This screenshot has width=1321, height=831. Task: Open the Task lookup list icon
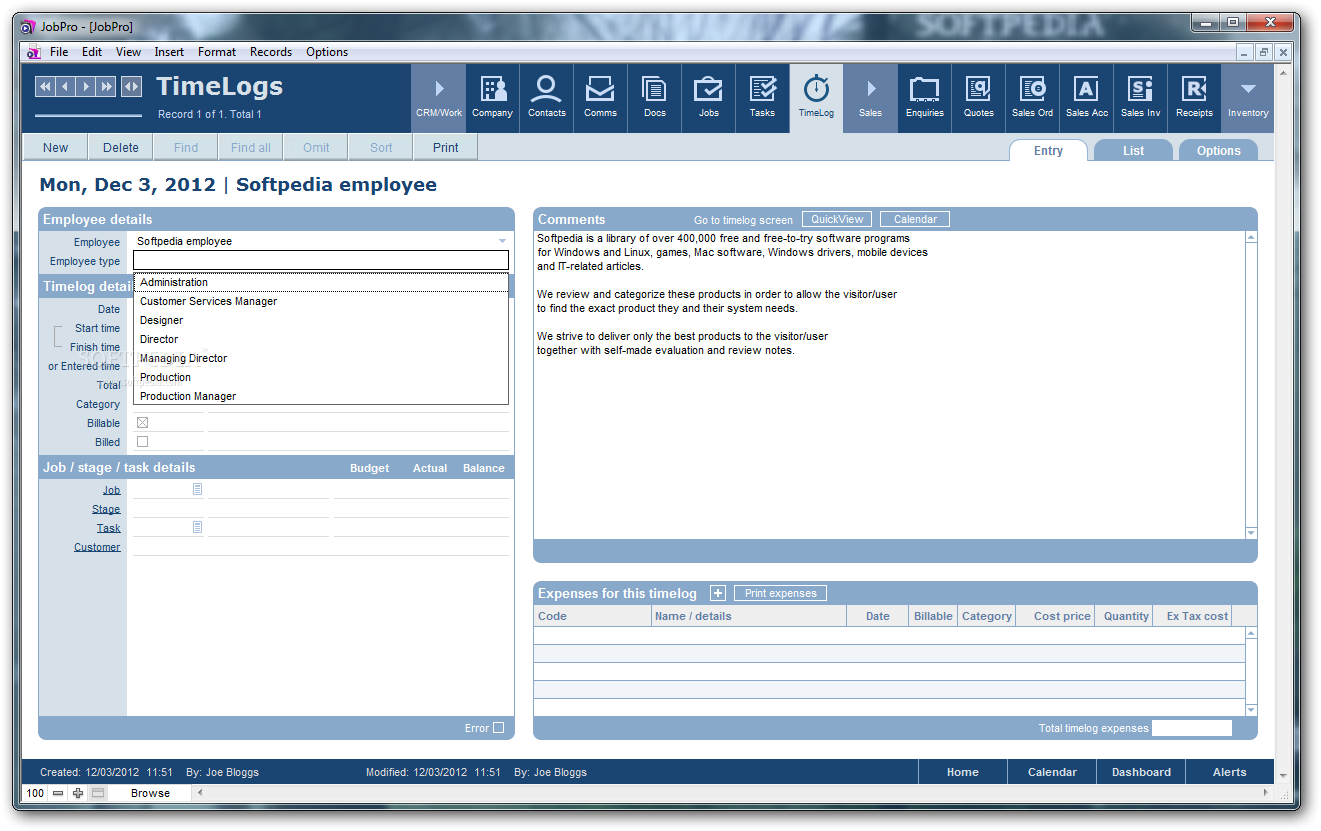[198, 527]
